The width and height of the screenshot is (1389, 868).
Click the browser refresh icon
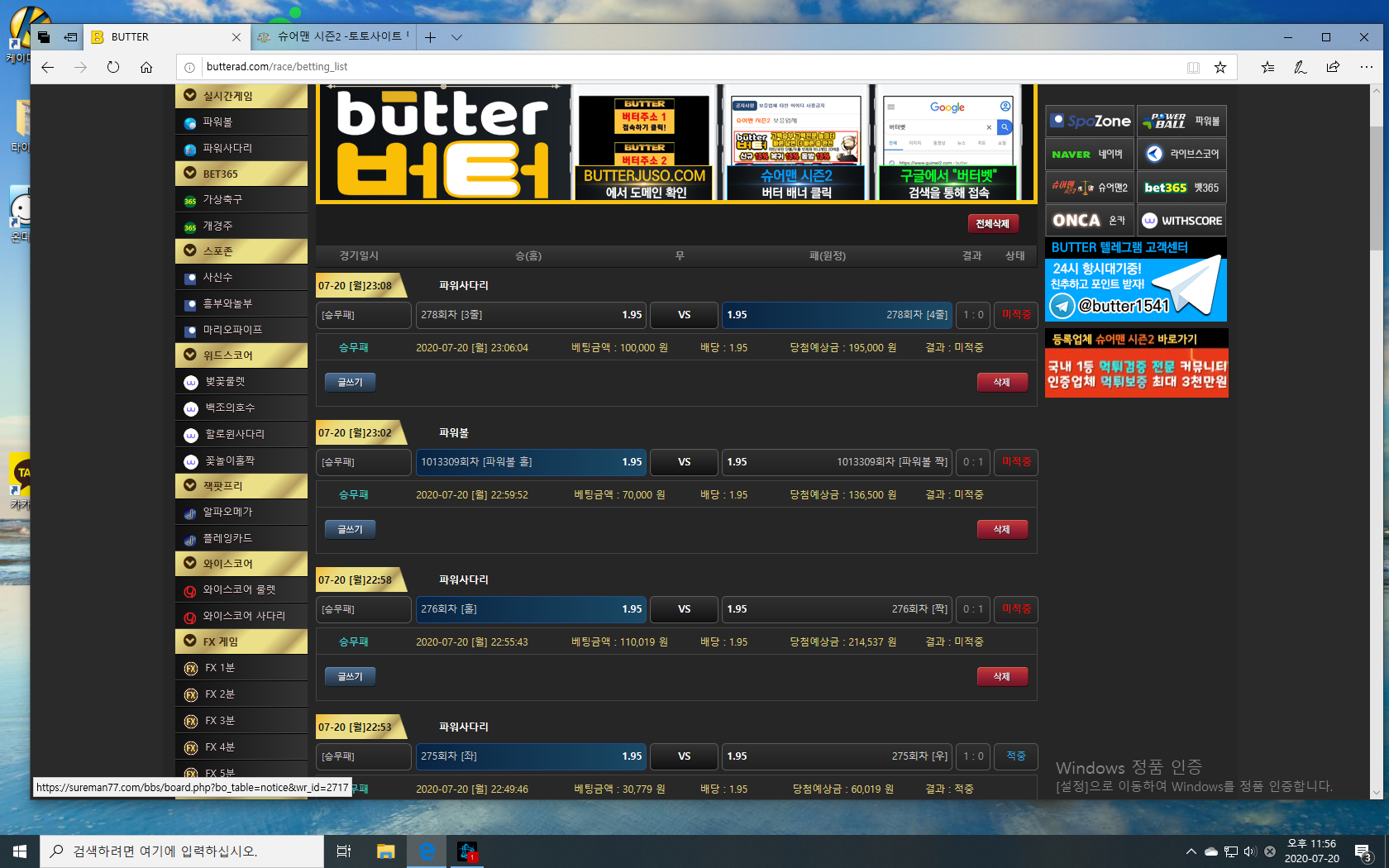[x=113, y=67]
